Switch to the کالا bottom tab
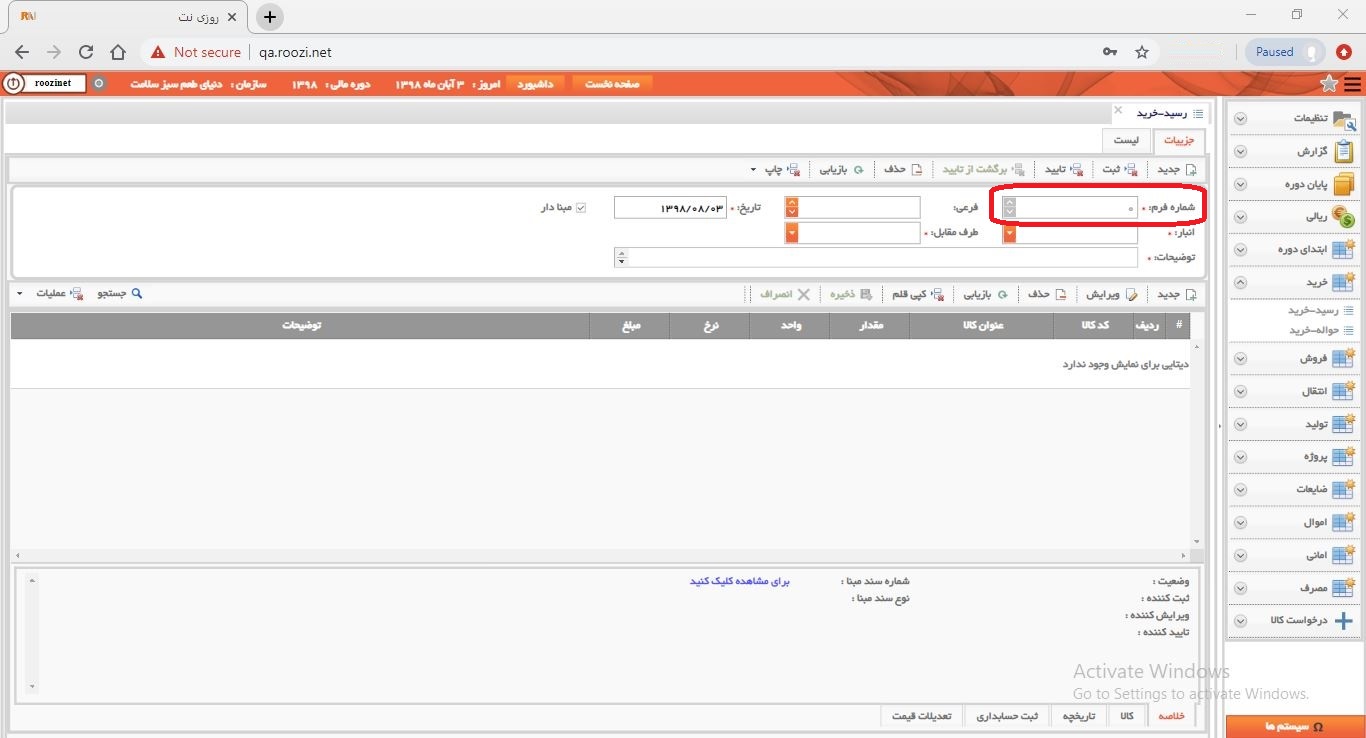The image size is (1366, 738). (x=1127, y=716)
